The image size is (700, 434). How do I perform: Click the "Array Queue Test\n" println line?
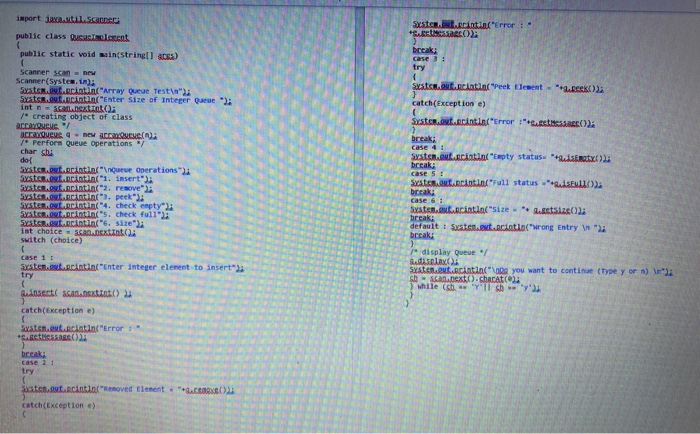point(105,91)
